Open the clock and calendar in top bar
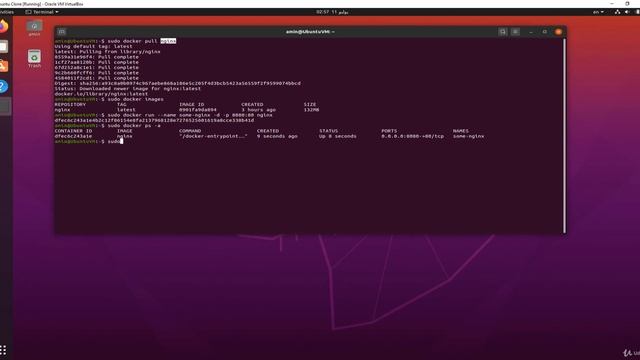This screenshot has width=640, height=360. tap(332, 12)
